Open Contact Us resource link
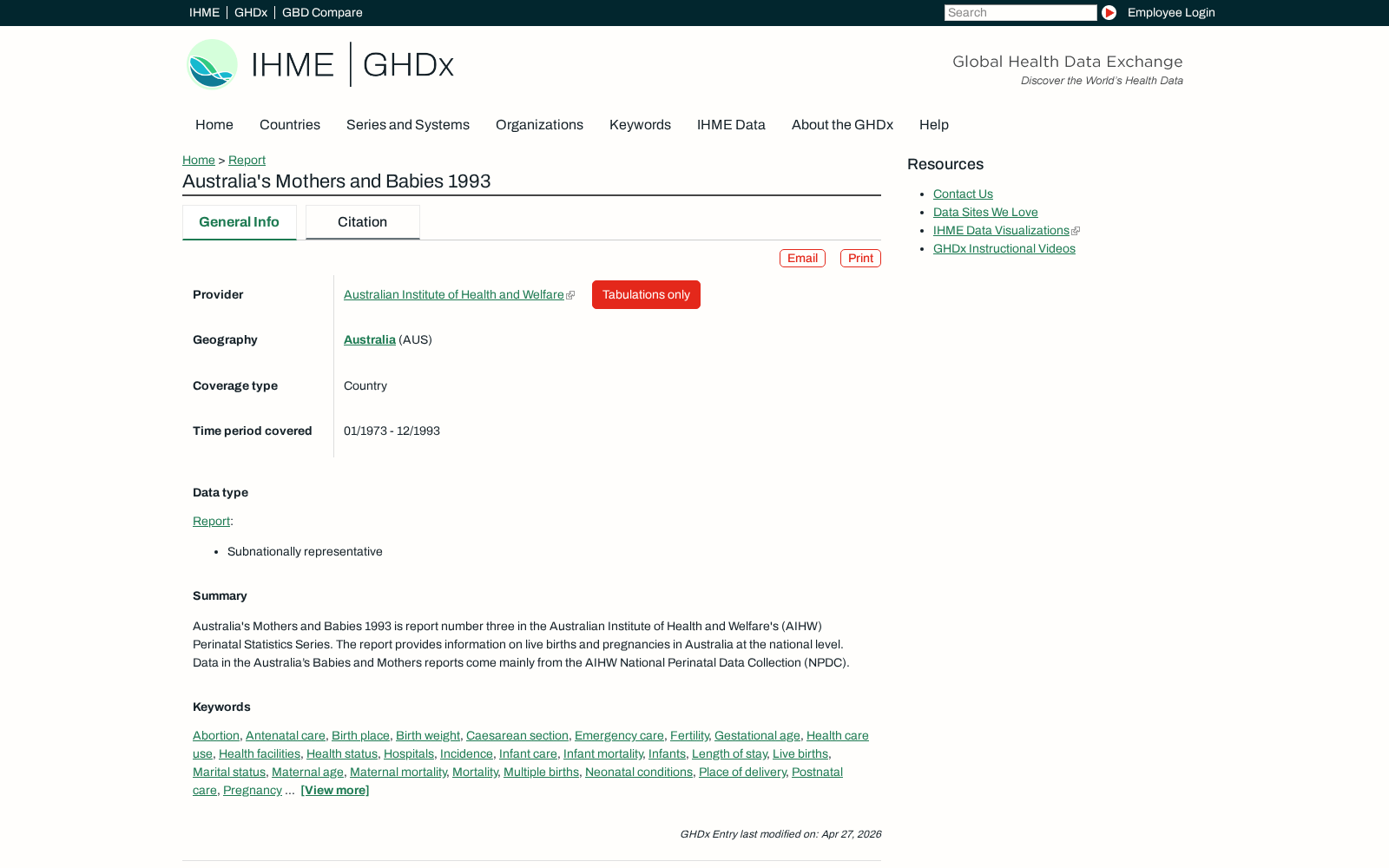Image resolution: width=1389 pixels, height=868 pixels. [x=963, y=194]
